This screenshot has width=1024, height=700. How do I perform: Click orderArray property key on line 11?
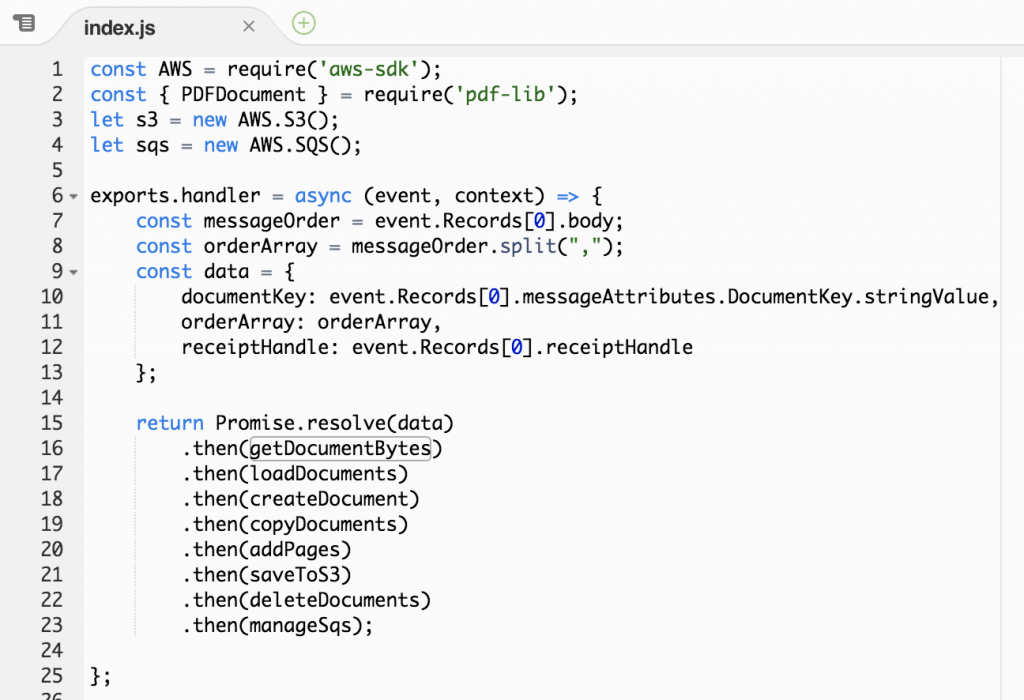coord(238,323)
